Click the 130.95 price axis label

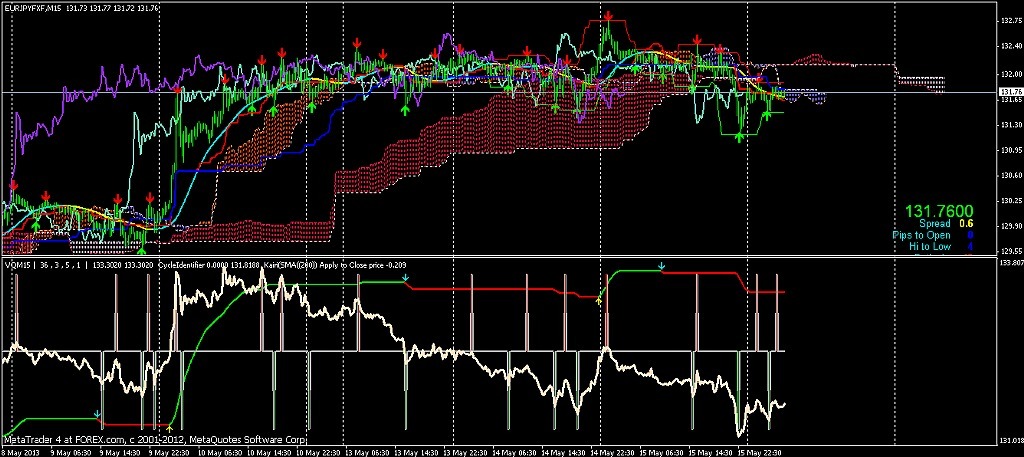(1010, 150)
